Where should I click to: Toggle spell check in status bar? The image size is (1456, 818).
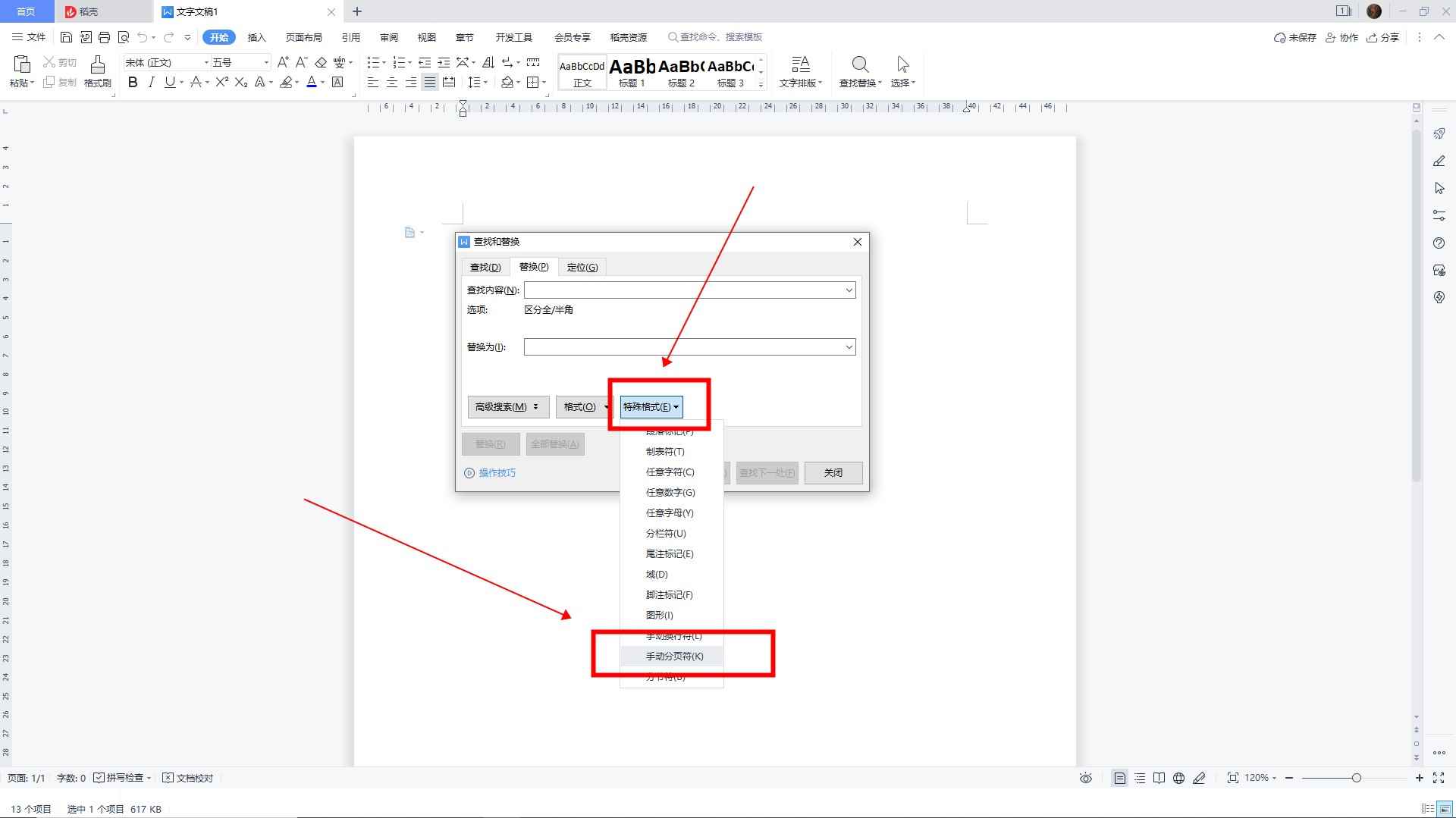(x=119, y=778)
